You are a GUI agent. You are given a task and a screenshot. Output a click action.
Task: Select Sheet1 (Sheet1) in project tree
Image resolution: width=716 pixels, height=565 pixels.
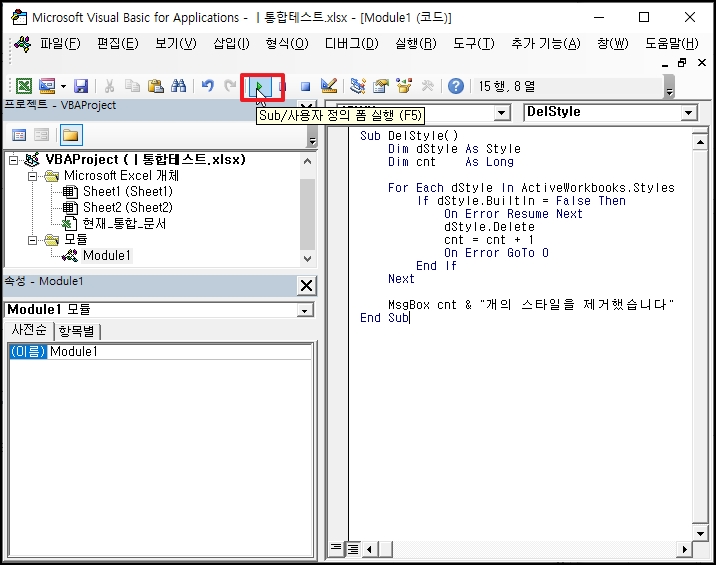click(x=128, y=191)
